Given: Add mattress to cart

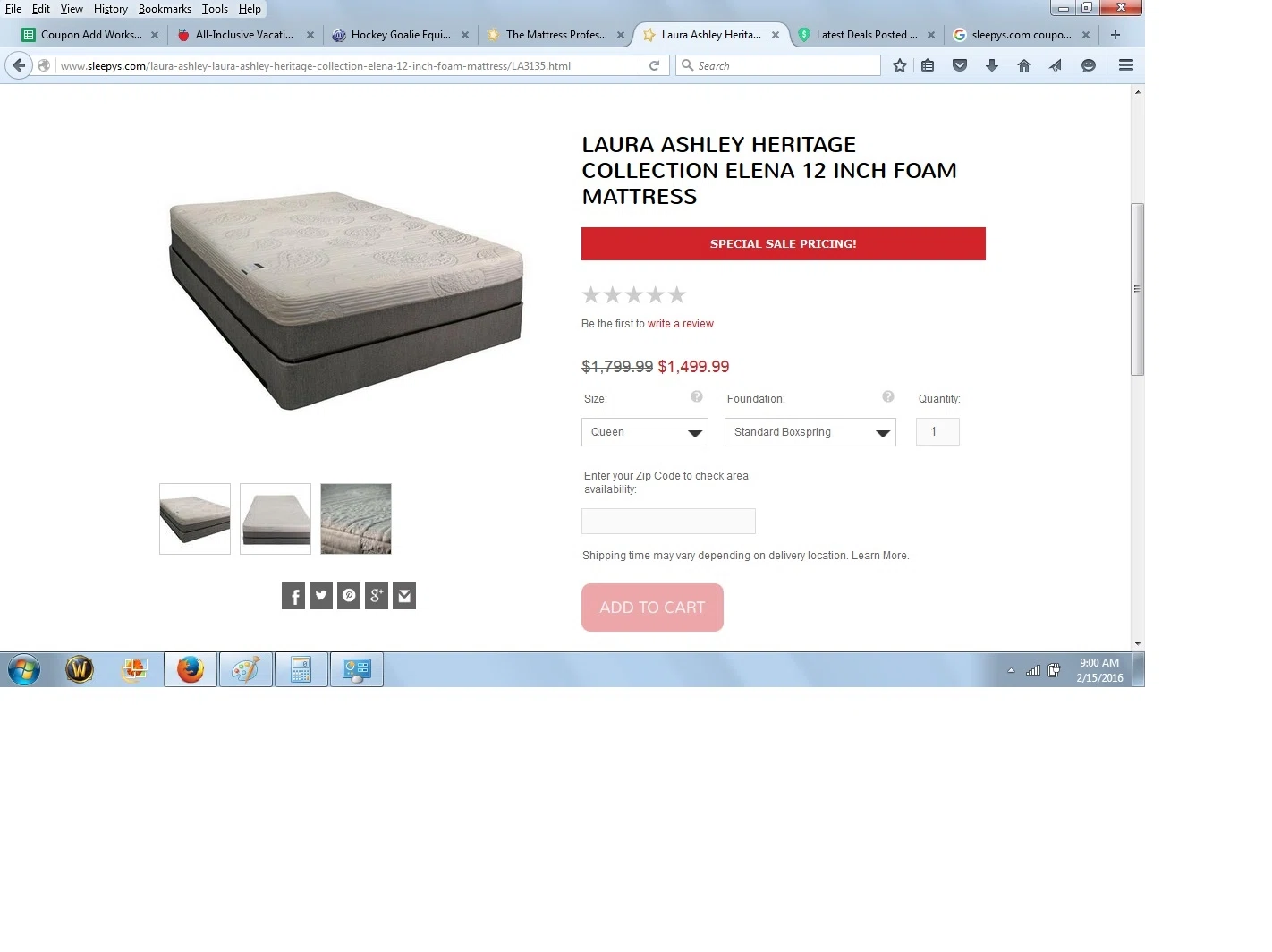Looking at the screenshot, I should [652, 608].
